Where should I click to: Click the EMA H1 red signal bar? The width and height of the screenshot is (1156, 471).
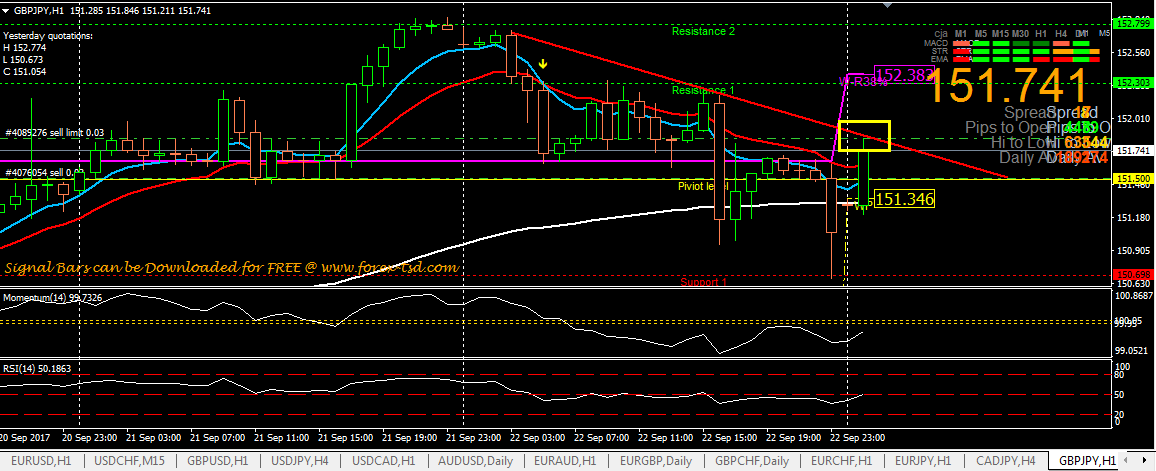(1041, 59)
